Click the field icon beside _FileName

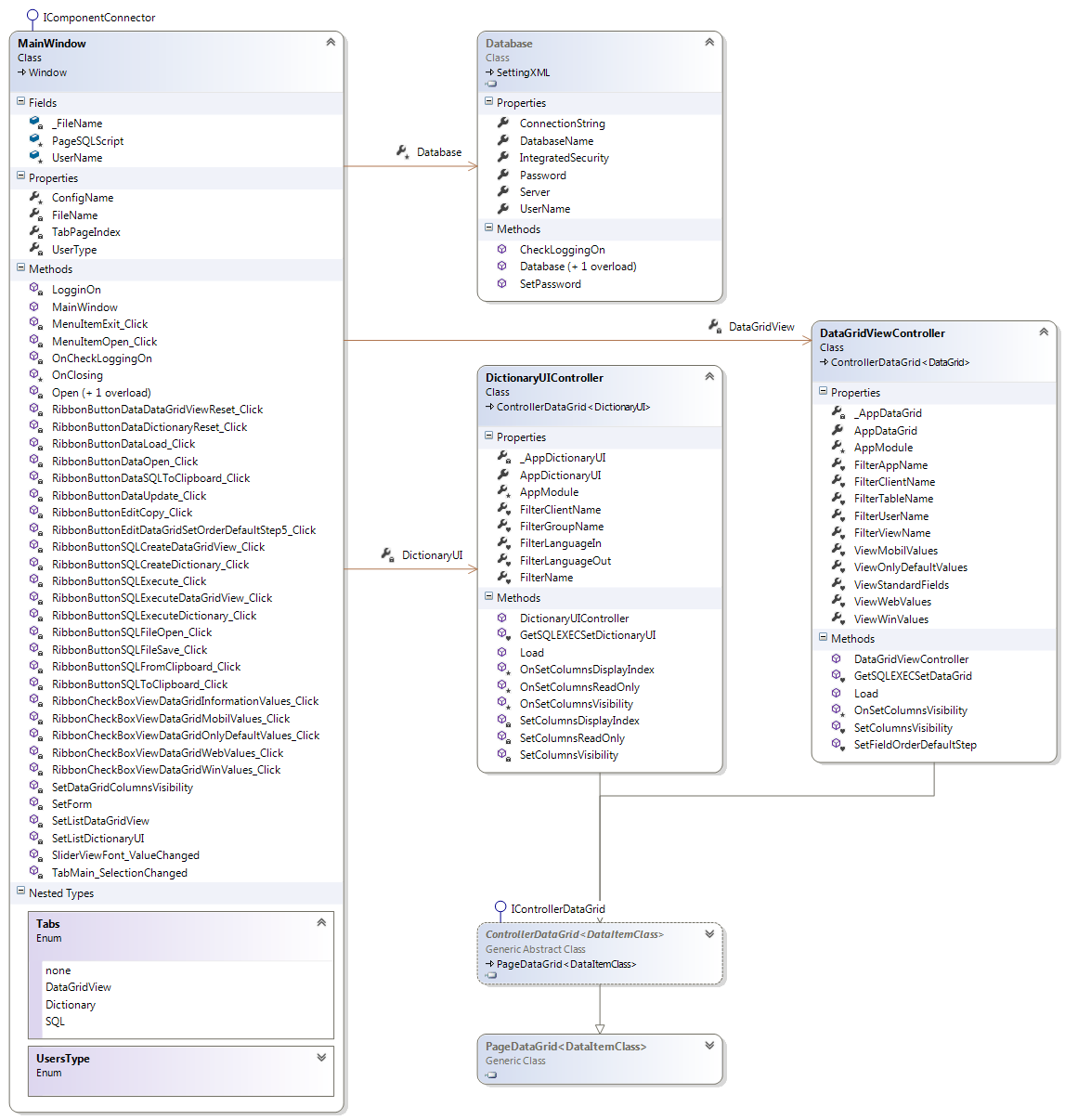click(x=35, y=123)
